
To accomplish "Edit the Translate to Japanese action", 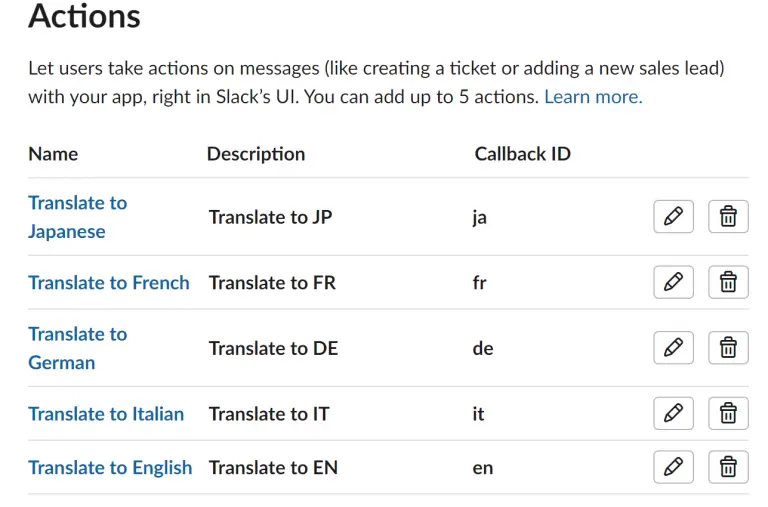I will tap(673, 216).
